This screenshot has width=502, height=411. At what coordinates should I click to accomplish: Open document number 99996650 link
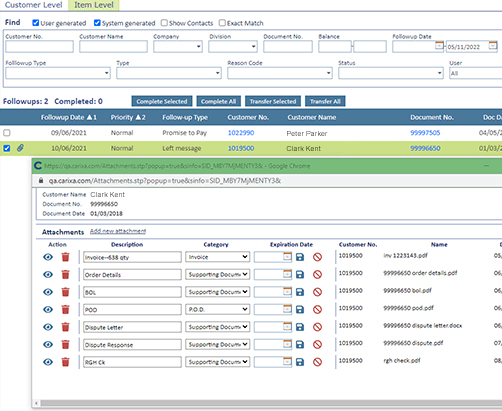425,148
